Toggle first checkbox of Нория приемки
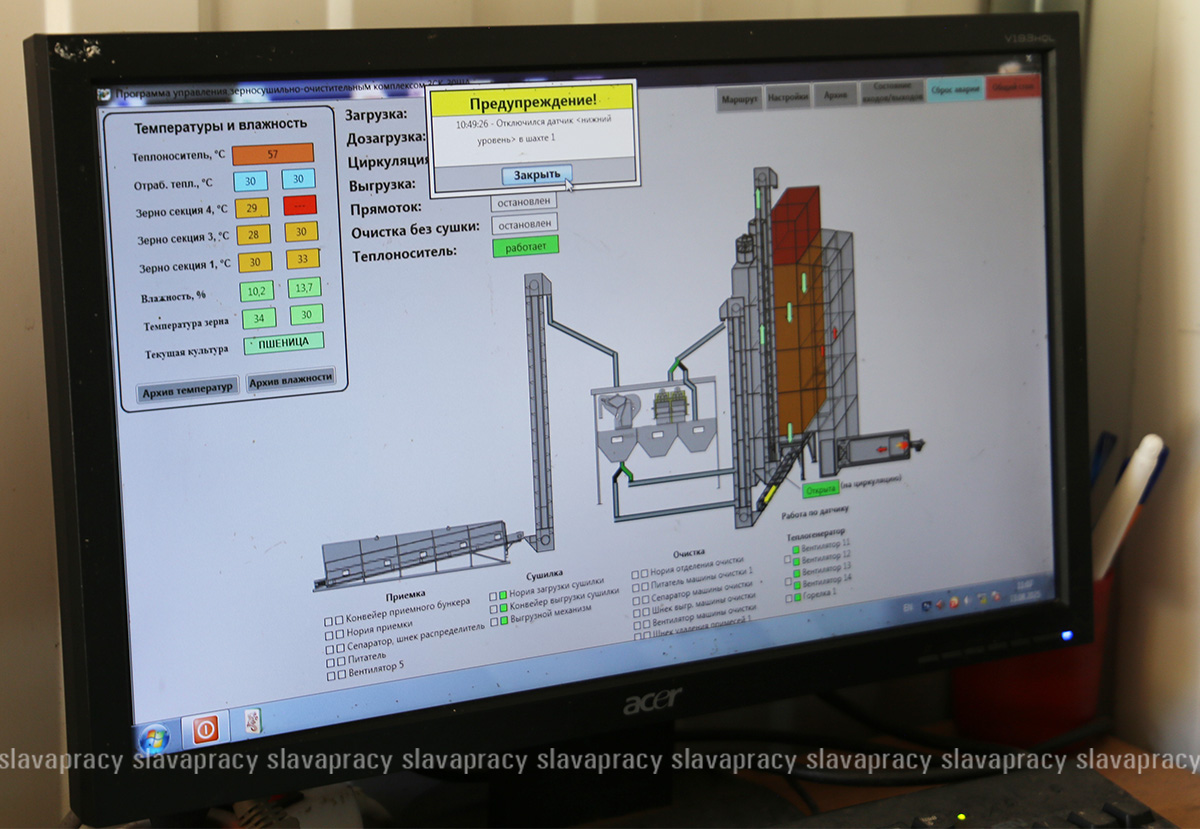 (x=330, y=634)
